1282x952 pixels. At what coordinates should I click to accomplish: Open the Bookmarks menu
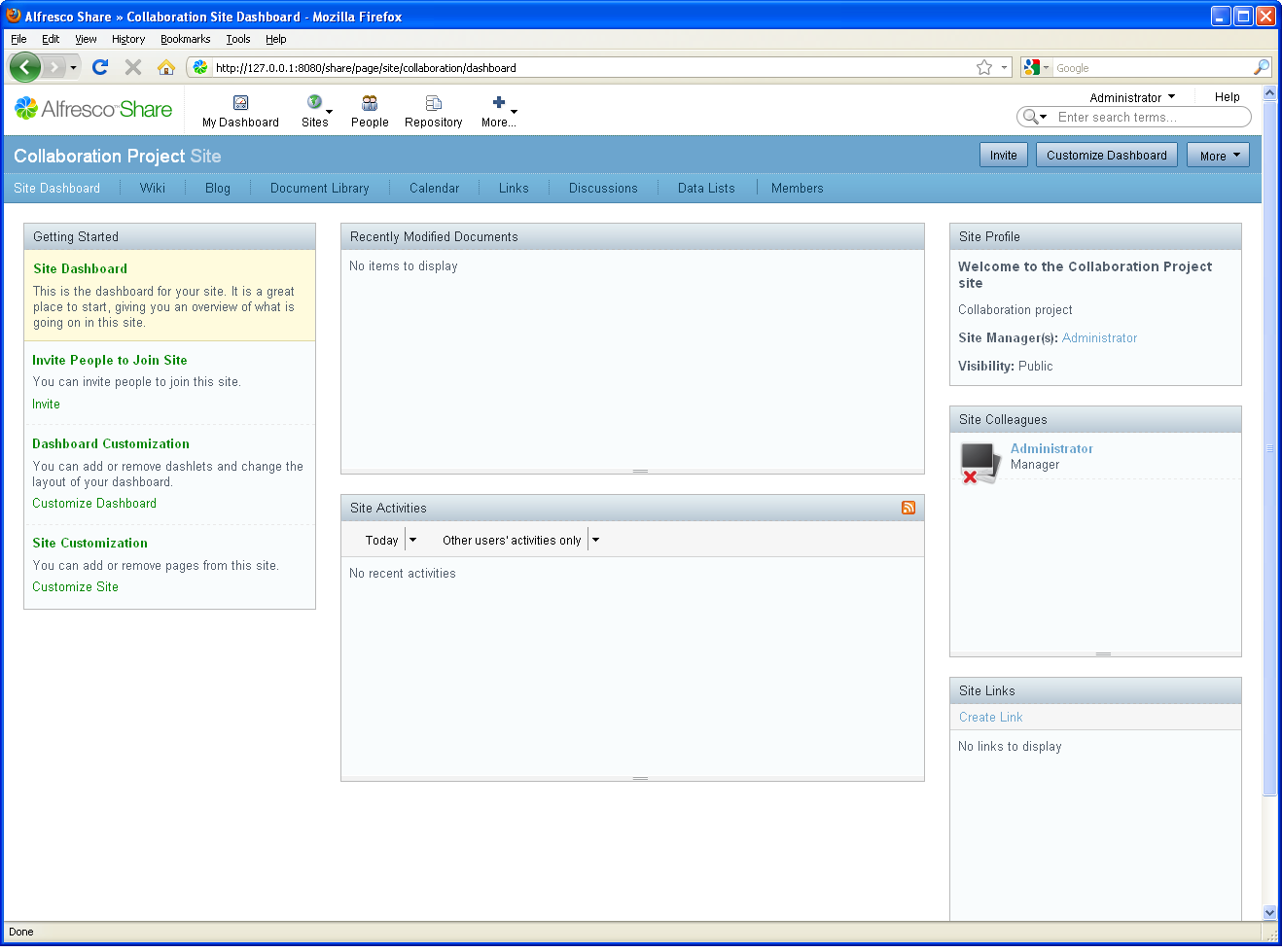(185, 39)
